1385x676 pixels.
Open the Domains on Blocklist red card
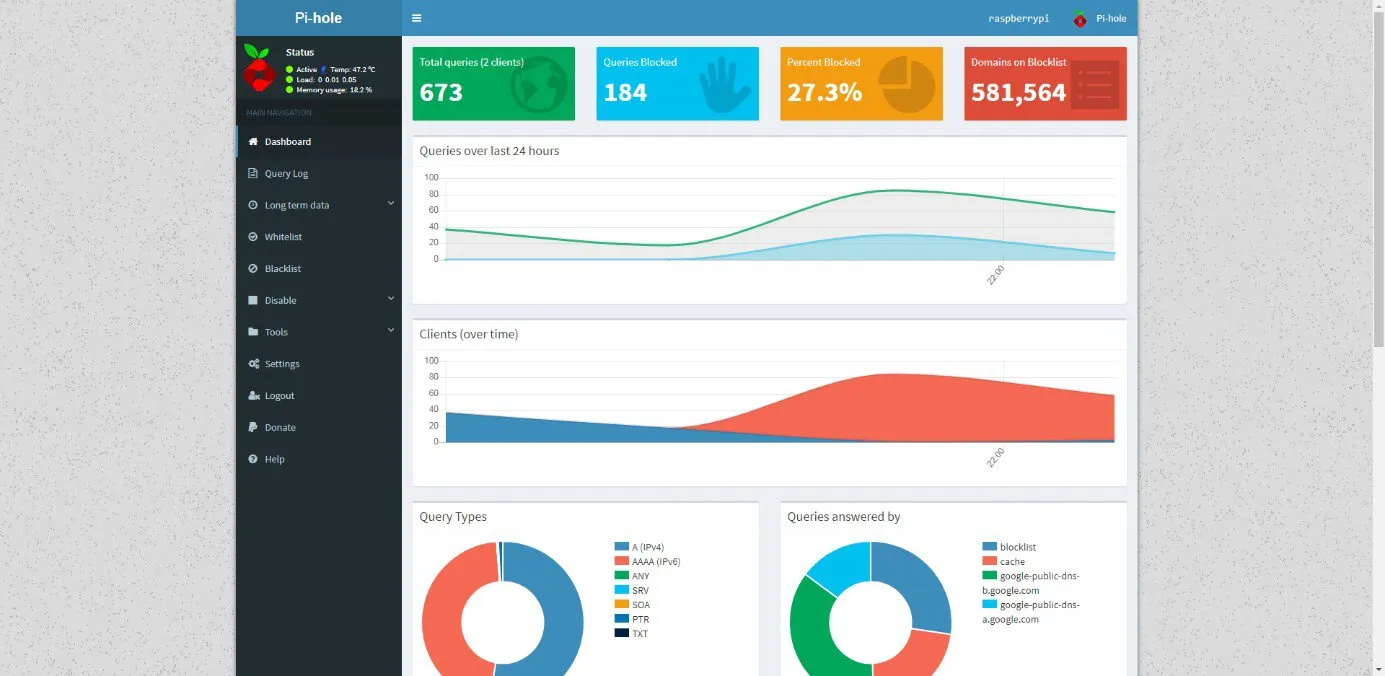(1045, 84)
